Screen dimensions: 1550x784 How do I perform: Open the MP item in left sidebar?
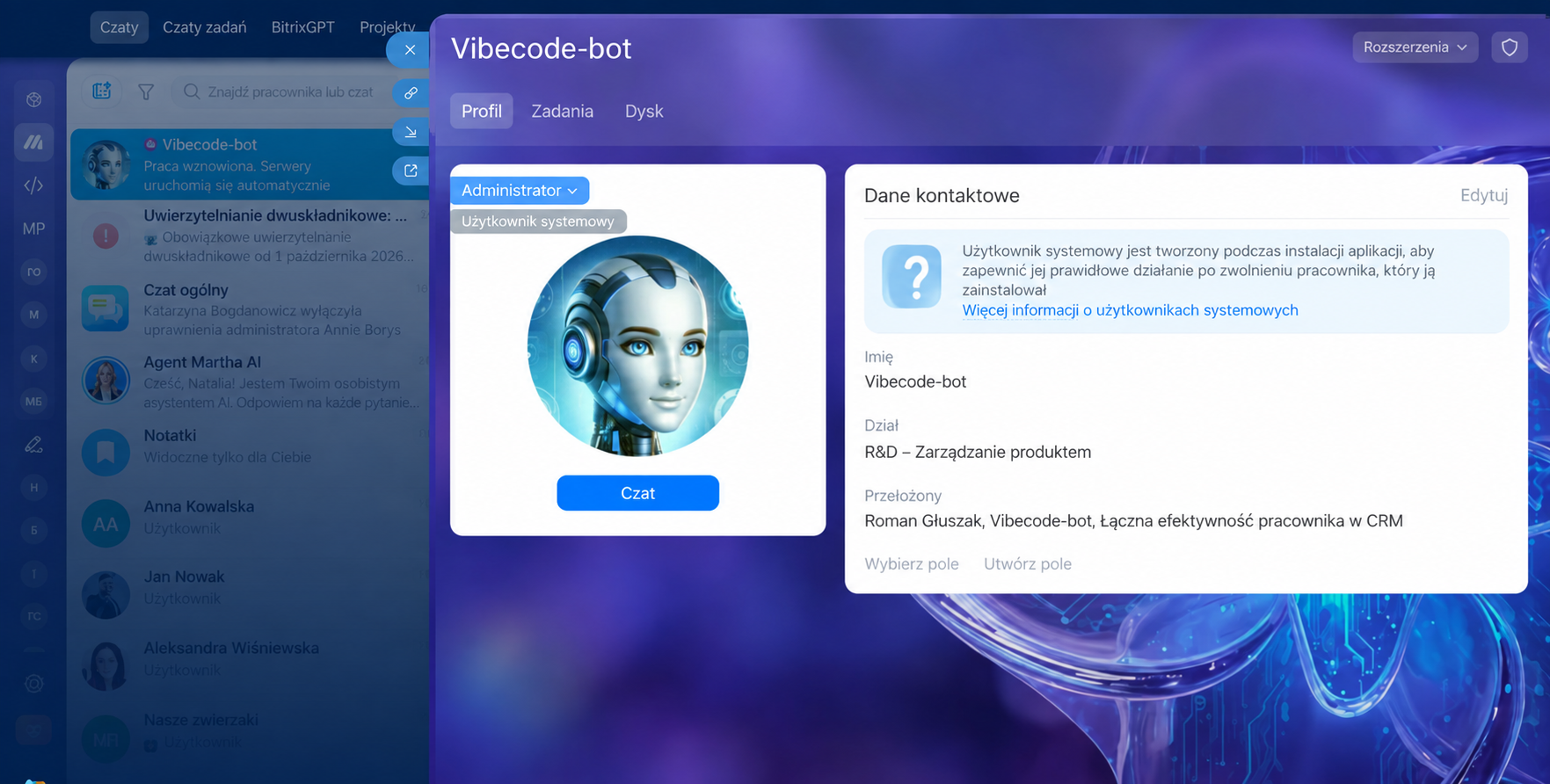[x=33, y=229]
